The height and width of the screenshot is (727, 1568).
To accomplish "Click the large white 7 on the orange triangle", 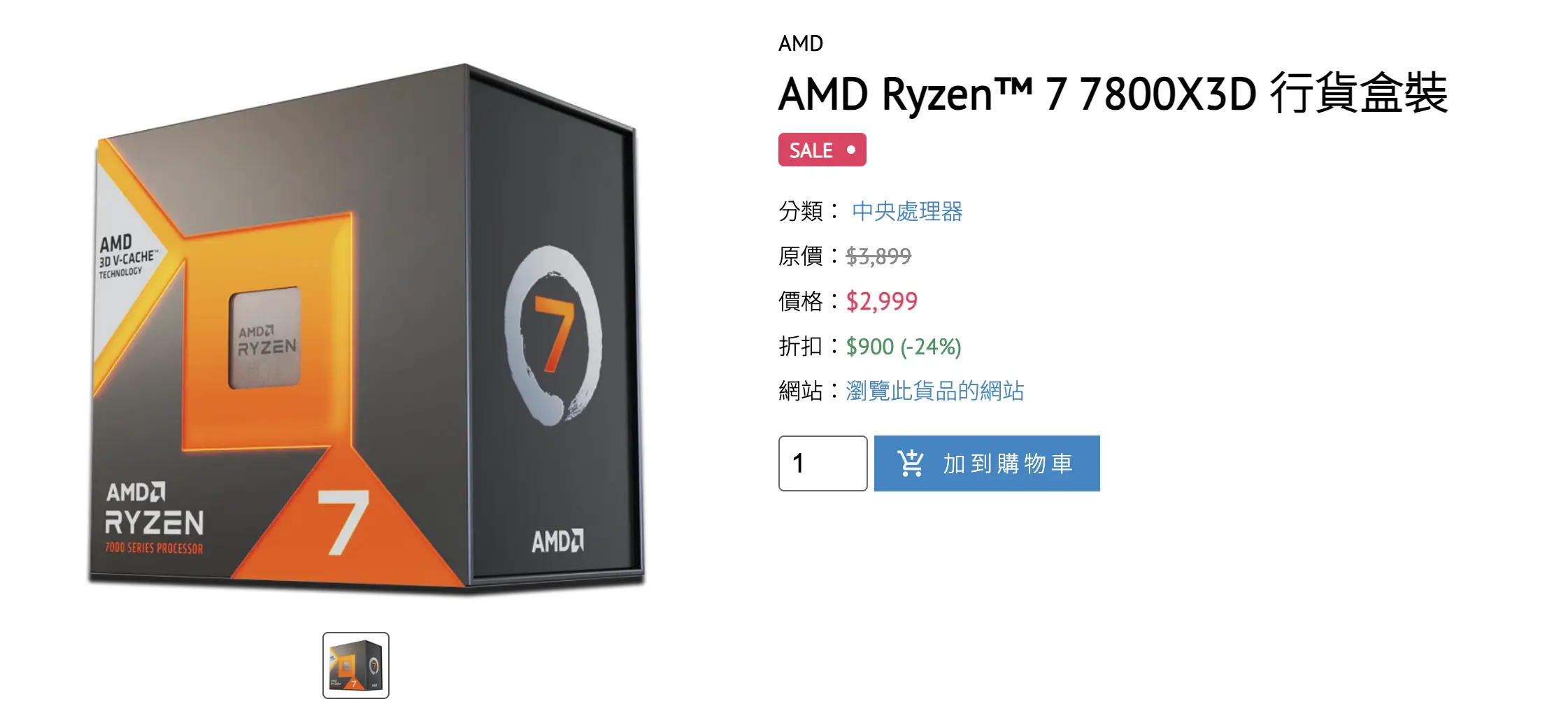I will 343,521.
